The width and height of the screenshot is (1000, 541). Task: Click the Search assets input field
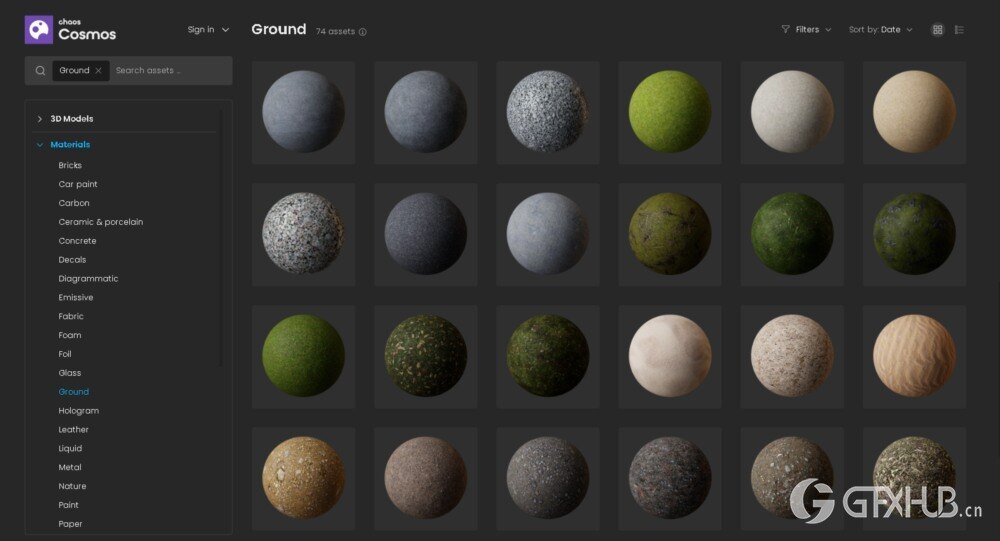[170, 71]
